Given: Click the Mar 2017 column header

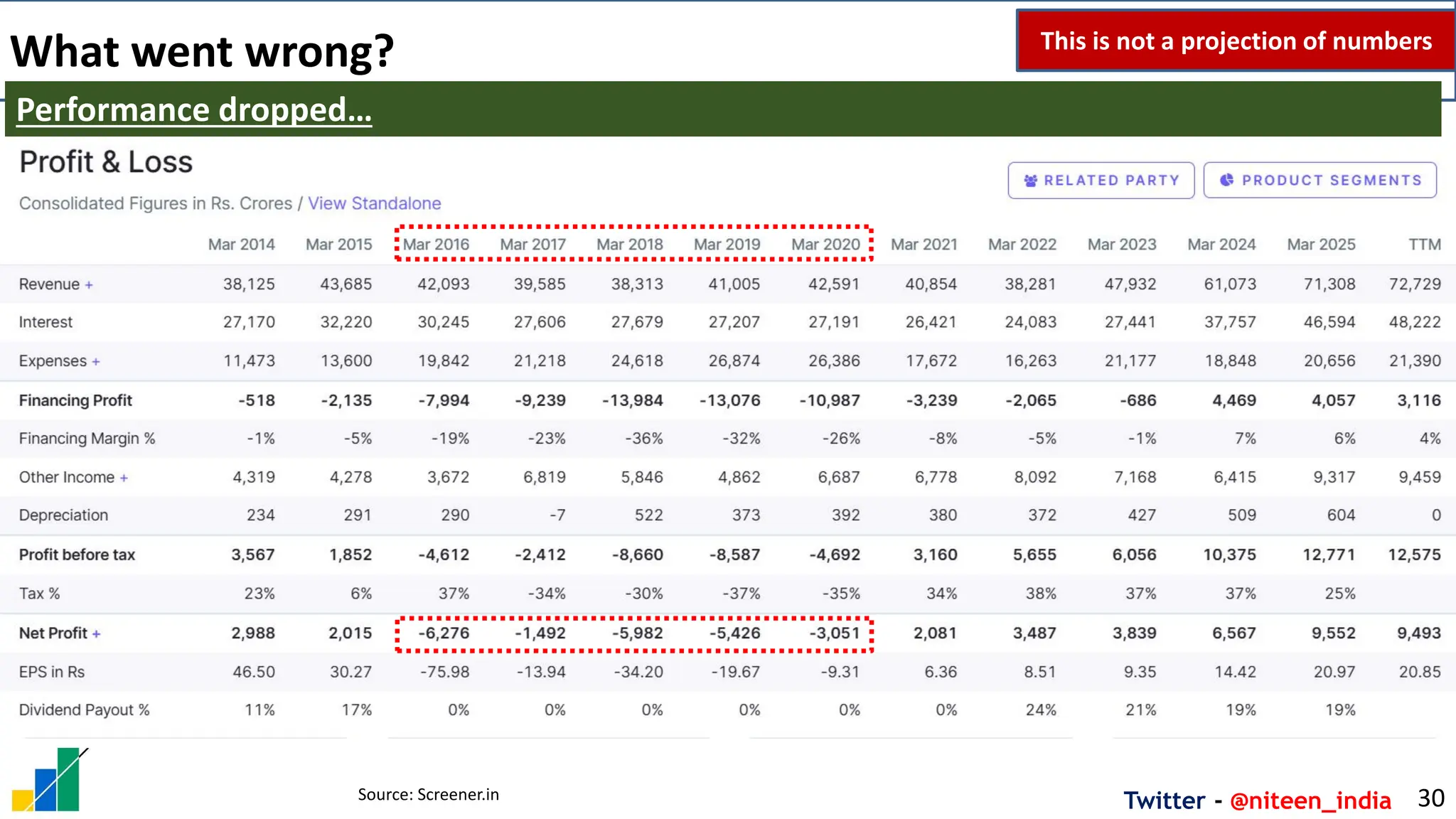Looking at the screenshot, I should (x=533, y=245).
